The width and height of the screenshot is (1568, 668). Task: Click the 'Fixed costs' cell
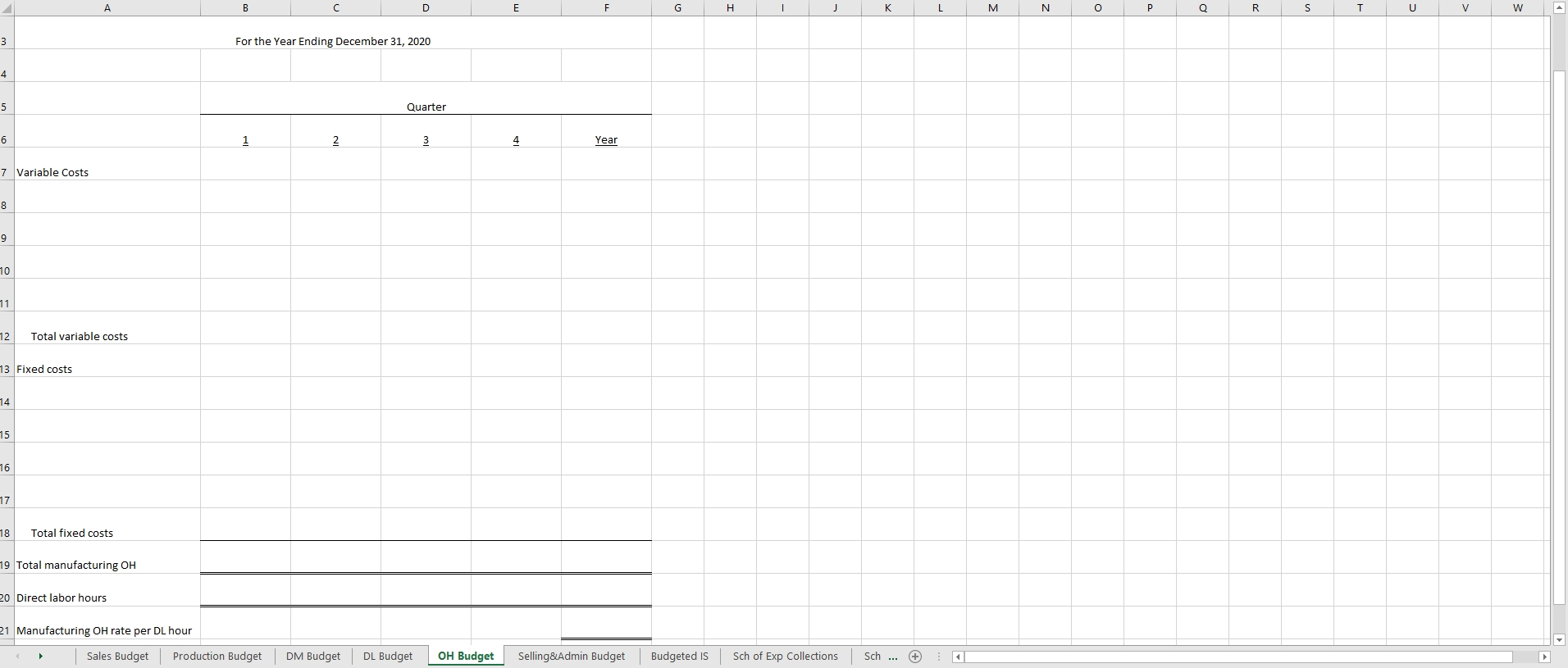point(107,361)
